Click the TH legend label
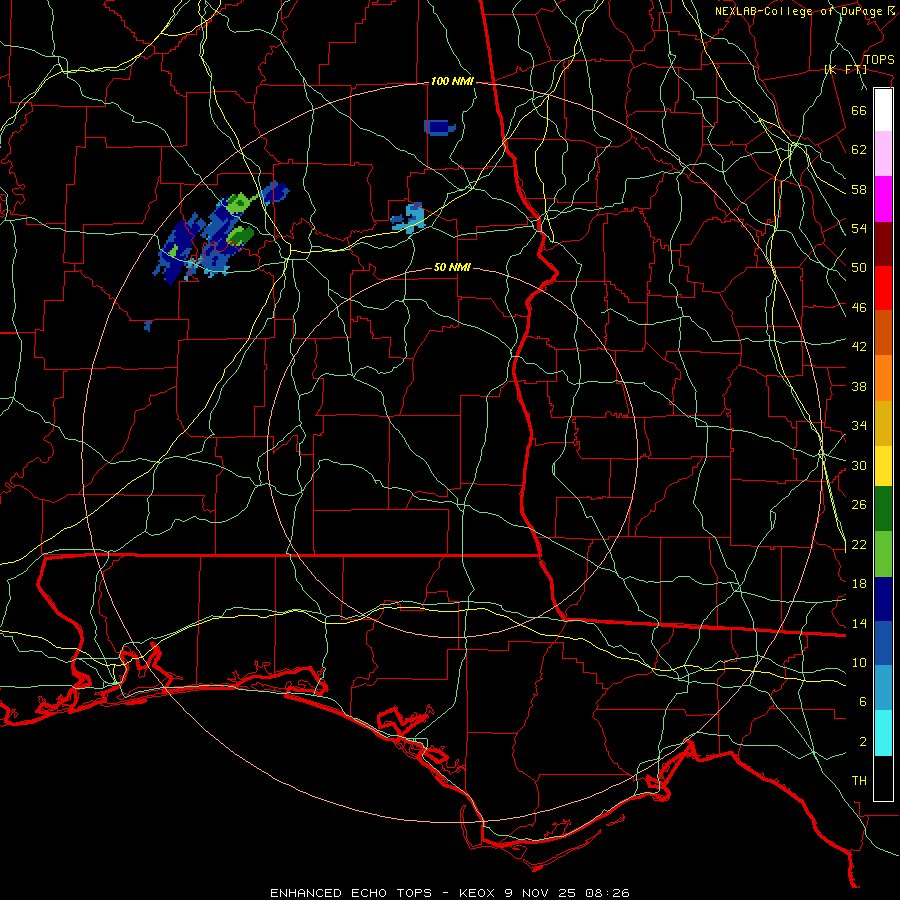The height and width of the screenshot is (900, 900). pyautogui.click(x=859, y=781)
